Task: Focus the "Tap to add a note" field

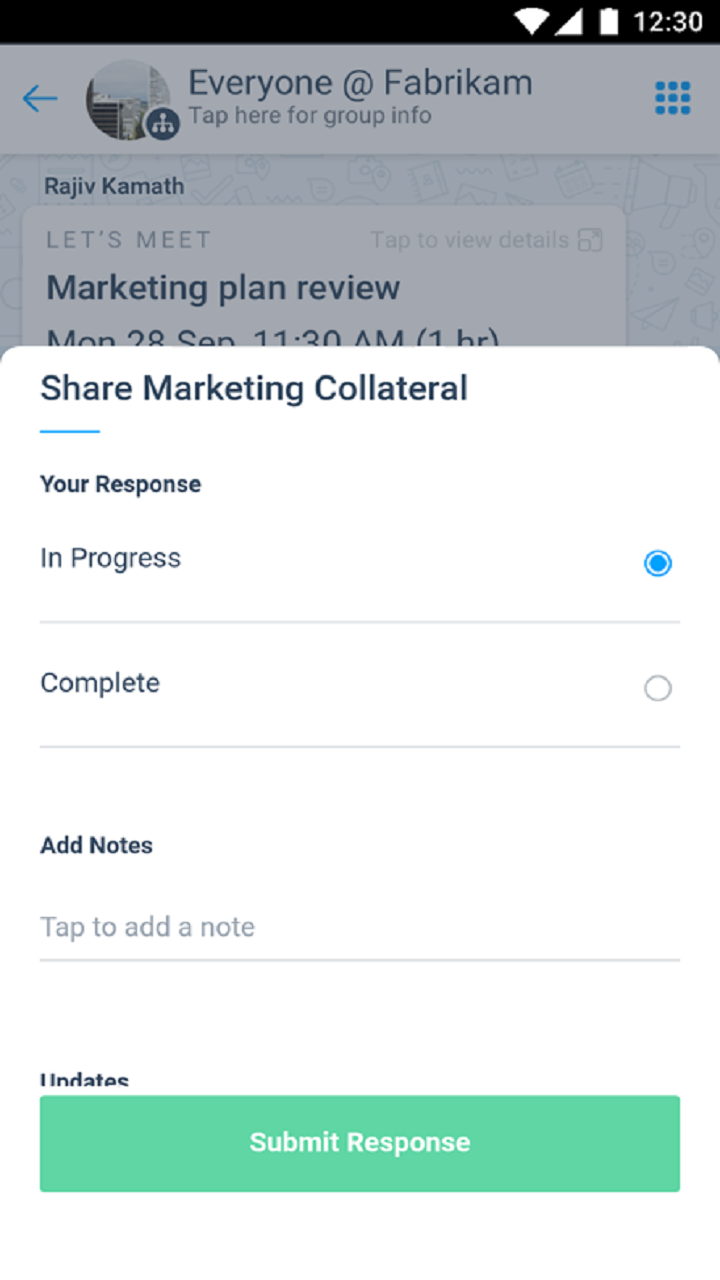Action: pyautogui.click(x=360, y=927)
